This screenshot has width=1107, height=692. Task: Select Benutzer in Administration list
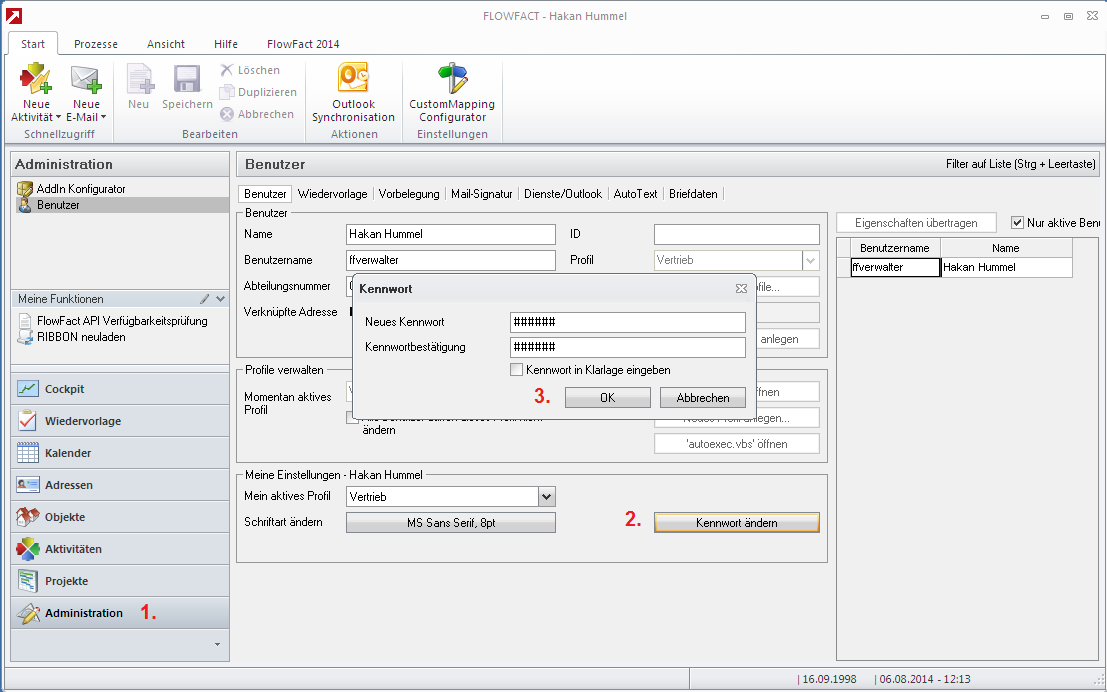[x=121, y=205]
